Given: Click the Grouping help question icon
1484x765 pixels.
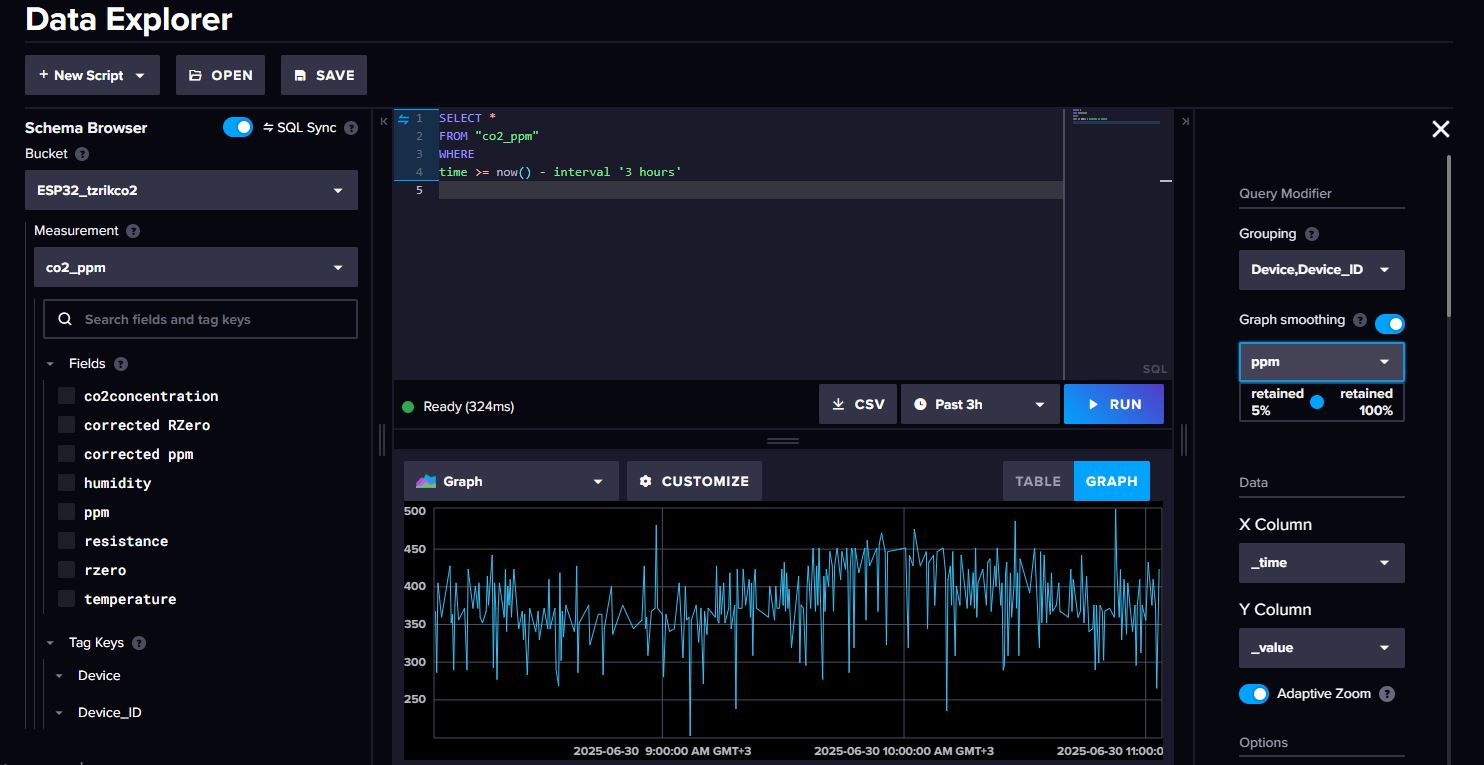Looking at the screenshot, I should pyautogui.click(x=1312, y=234).
